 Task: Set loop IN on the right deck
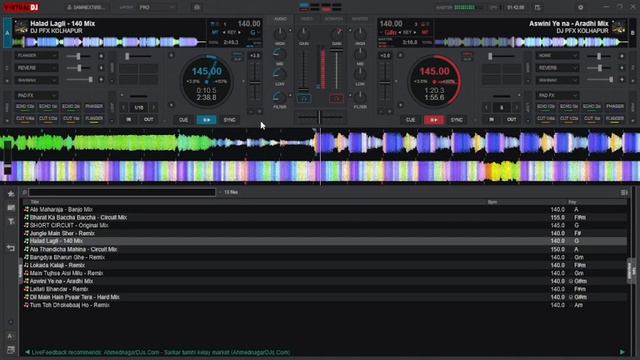(x=491, y=120)
